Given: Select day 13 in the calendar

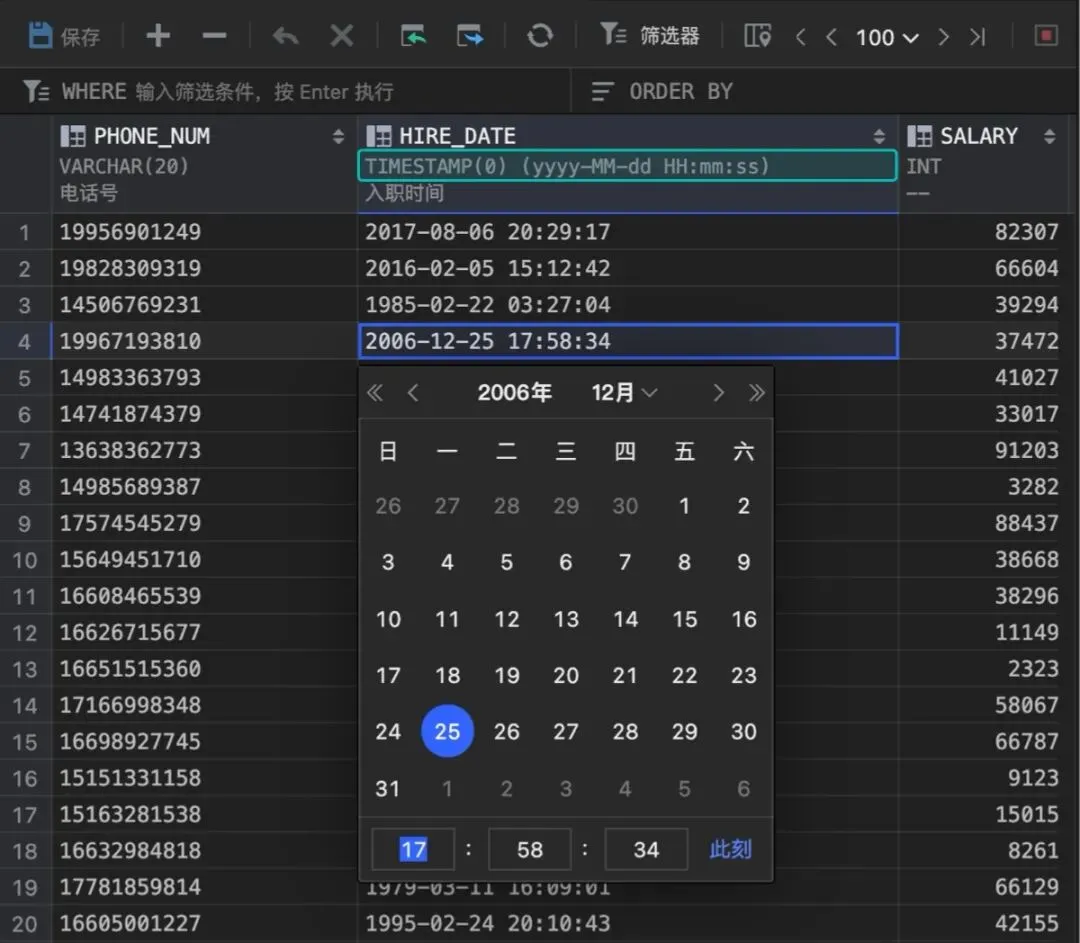Looking at the screenshot, I should [565, 619].
